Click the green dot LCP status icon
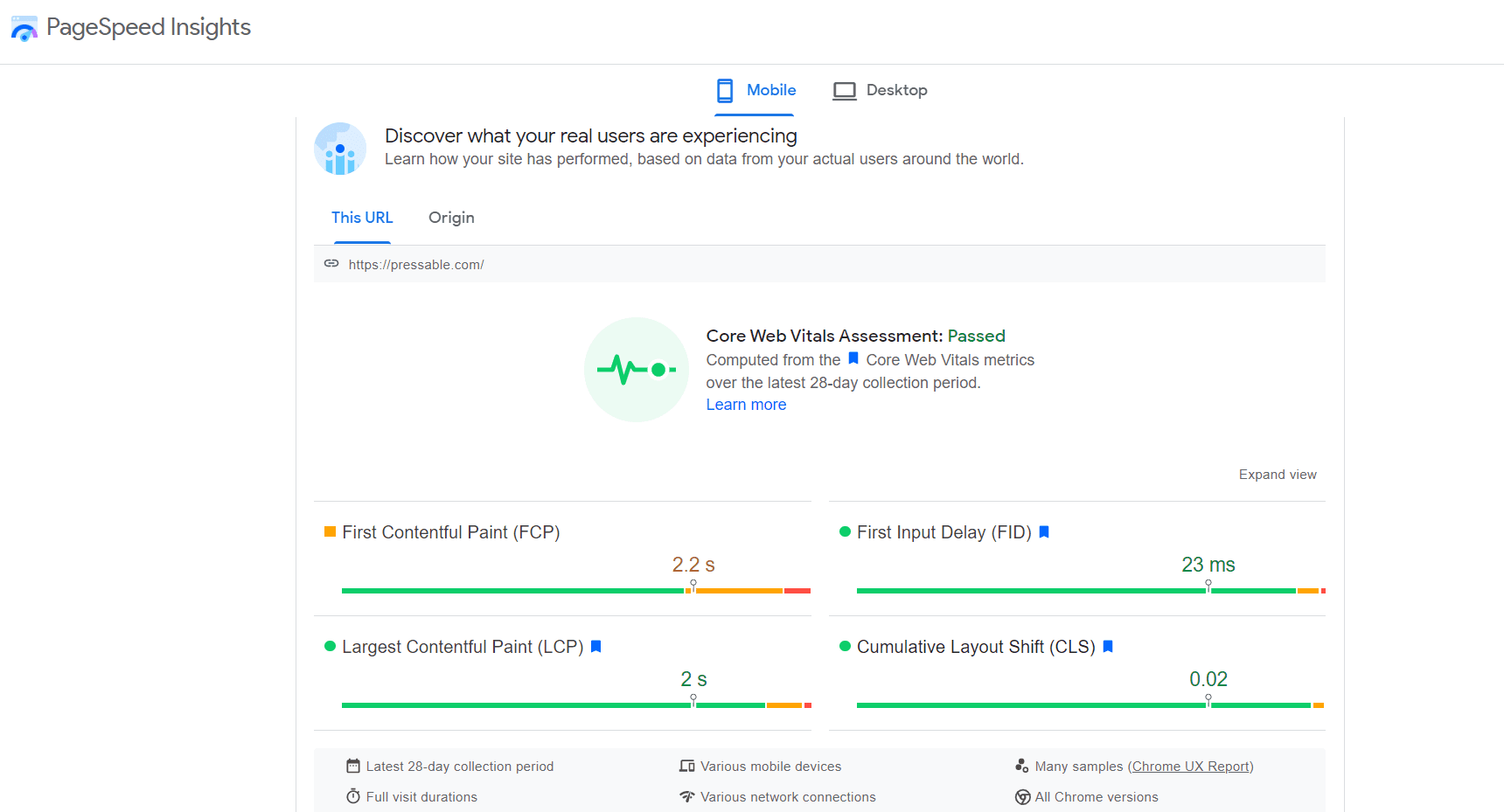Viewport: 1504px width, 812px height. [330, 646]
